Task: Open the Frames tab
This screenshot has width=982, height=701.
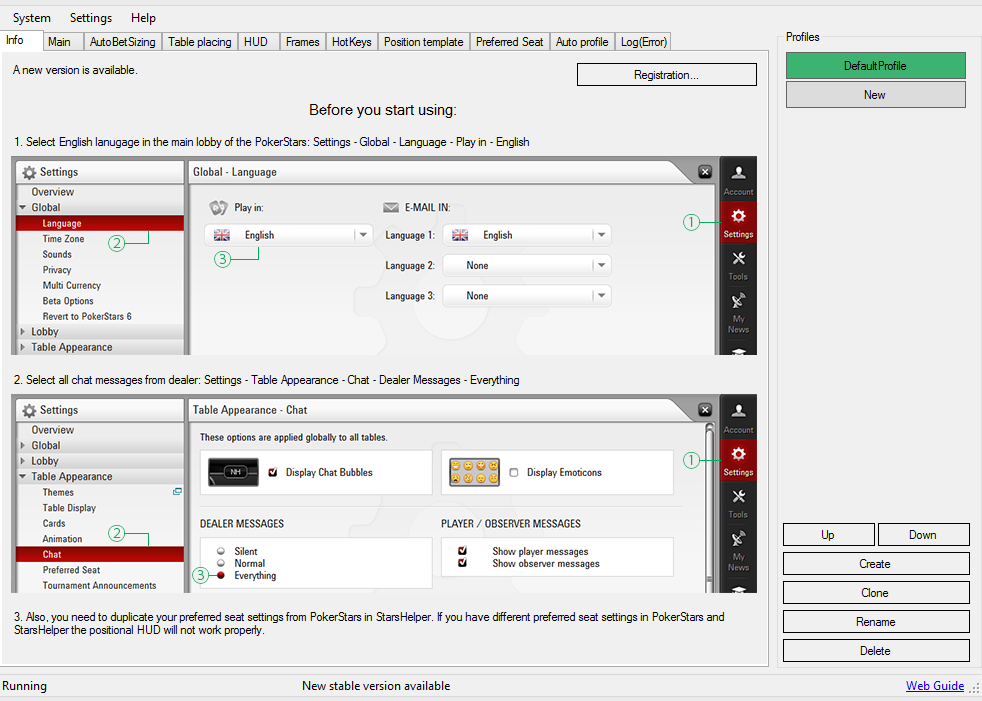Action: (302, 42)
